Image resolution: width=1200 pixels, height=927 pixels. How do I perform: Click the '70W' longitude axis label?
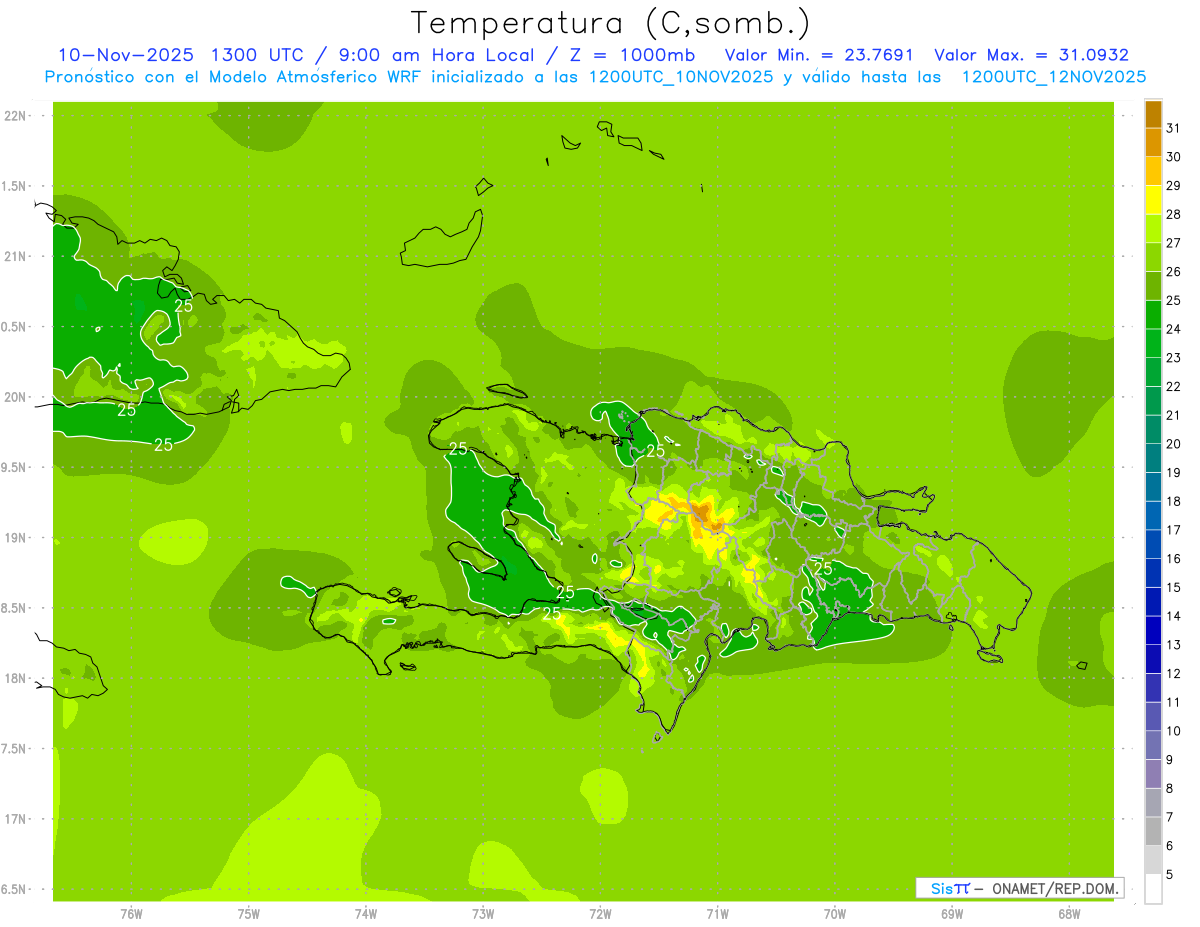click(835, 913)
